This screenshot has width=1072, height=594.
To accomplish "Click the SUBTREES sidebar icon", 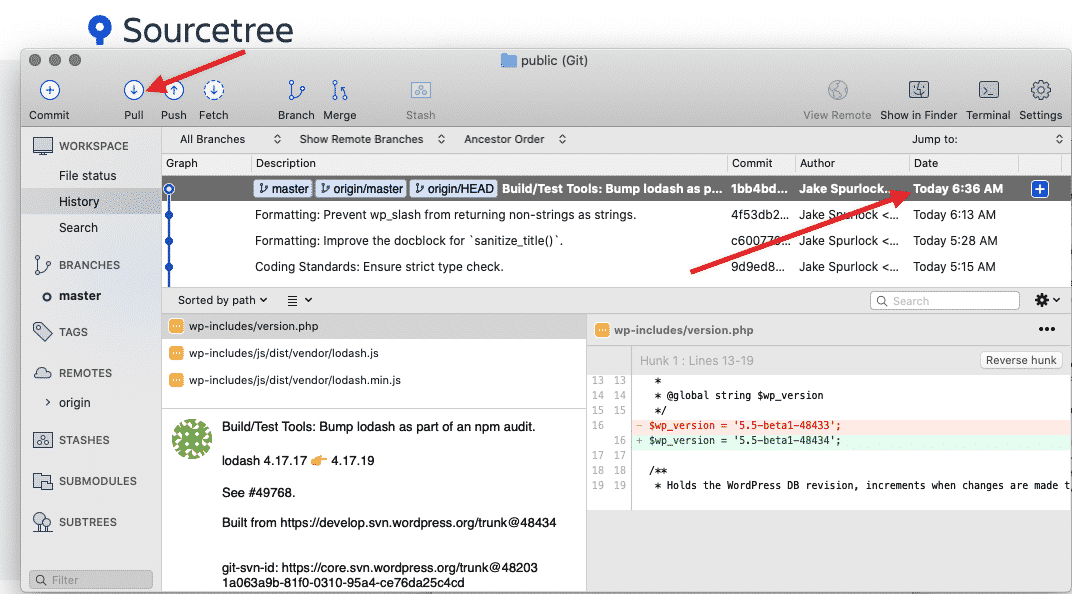I will pyautogui.click(x=42, y=522).
